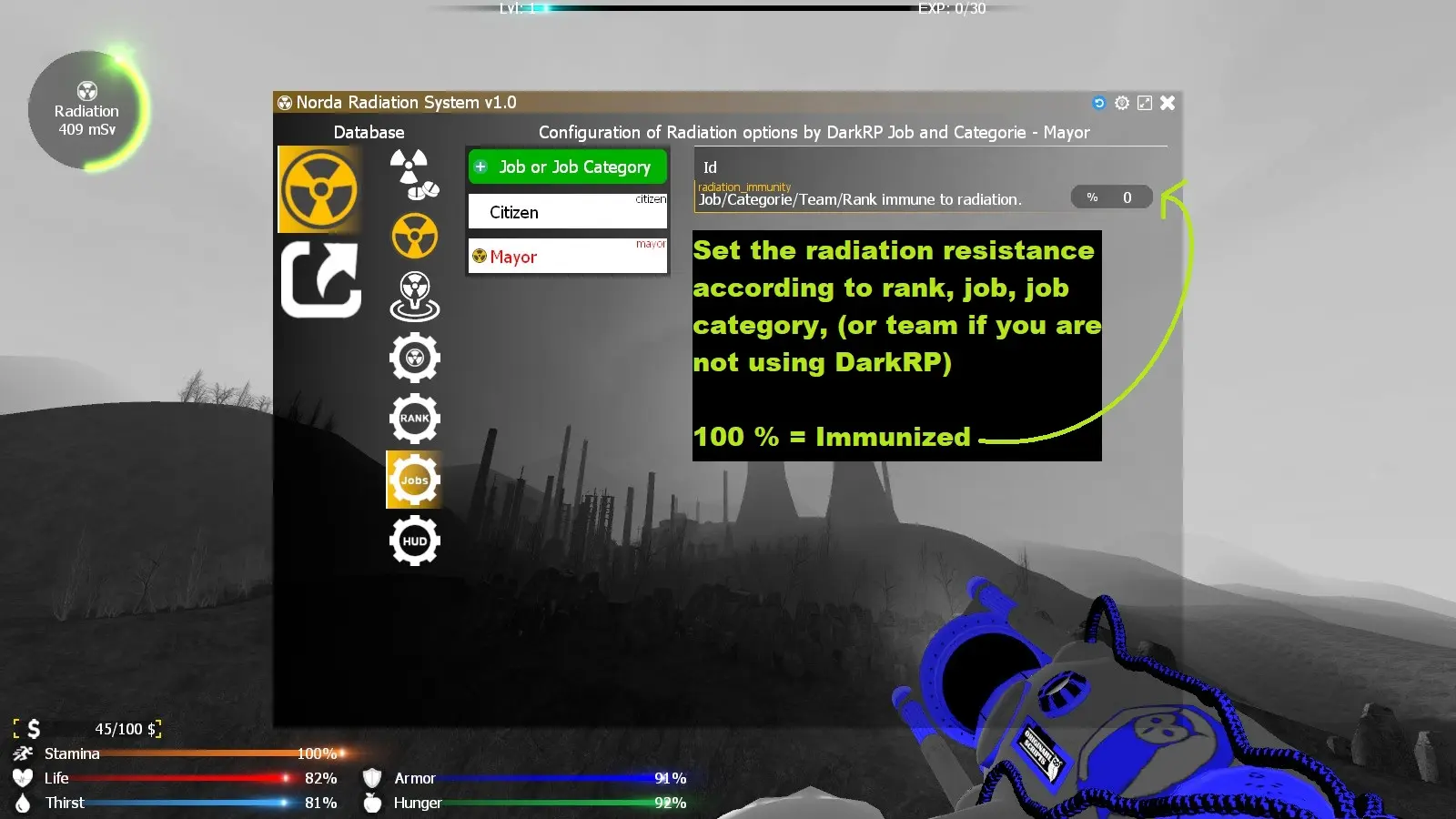The height and width of the screenshot is (819, 1456).
Task: Add a new Job or Job Category
Action: point(568,167)
